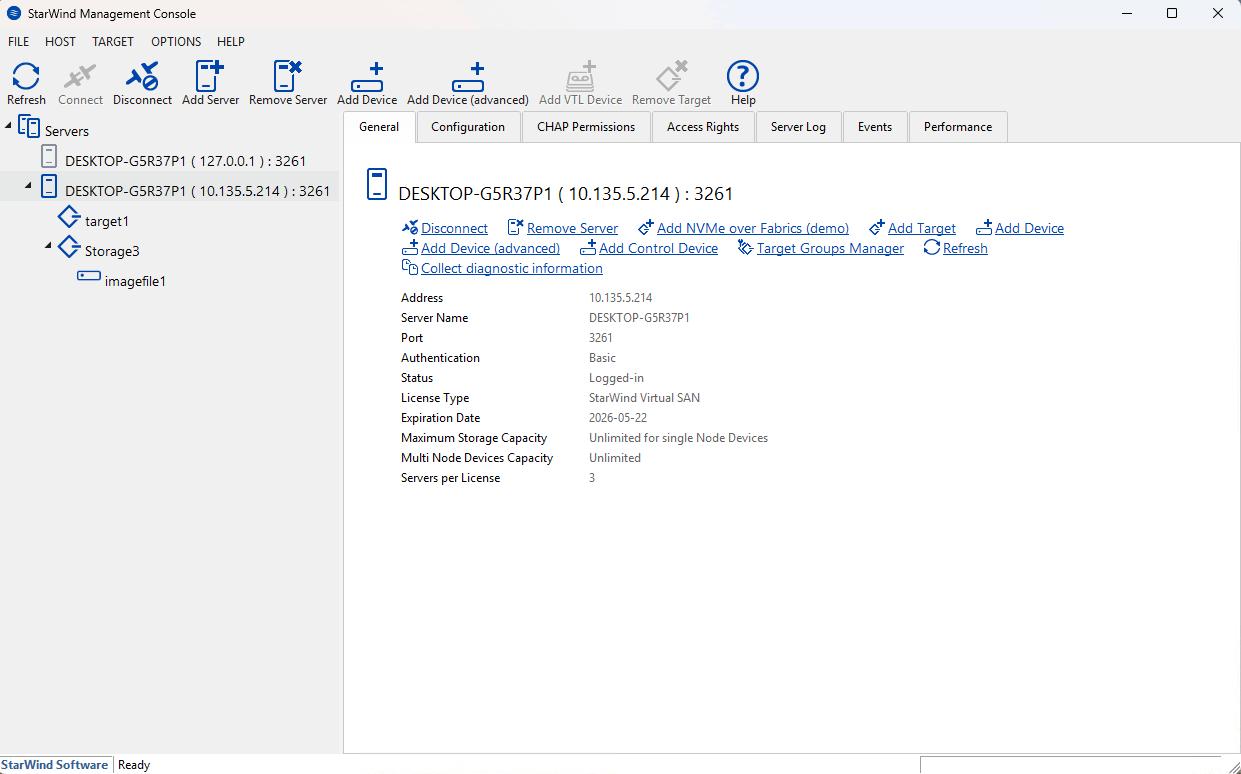Click the grayed Remove Target toolbar icon
1241x774 pixels.
tap(671, 76)
